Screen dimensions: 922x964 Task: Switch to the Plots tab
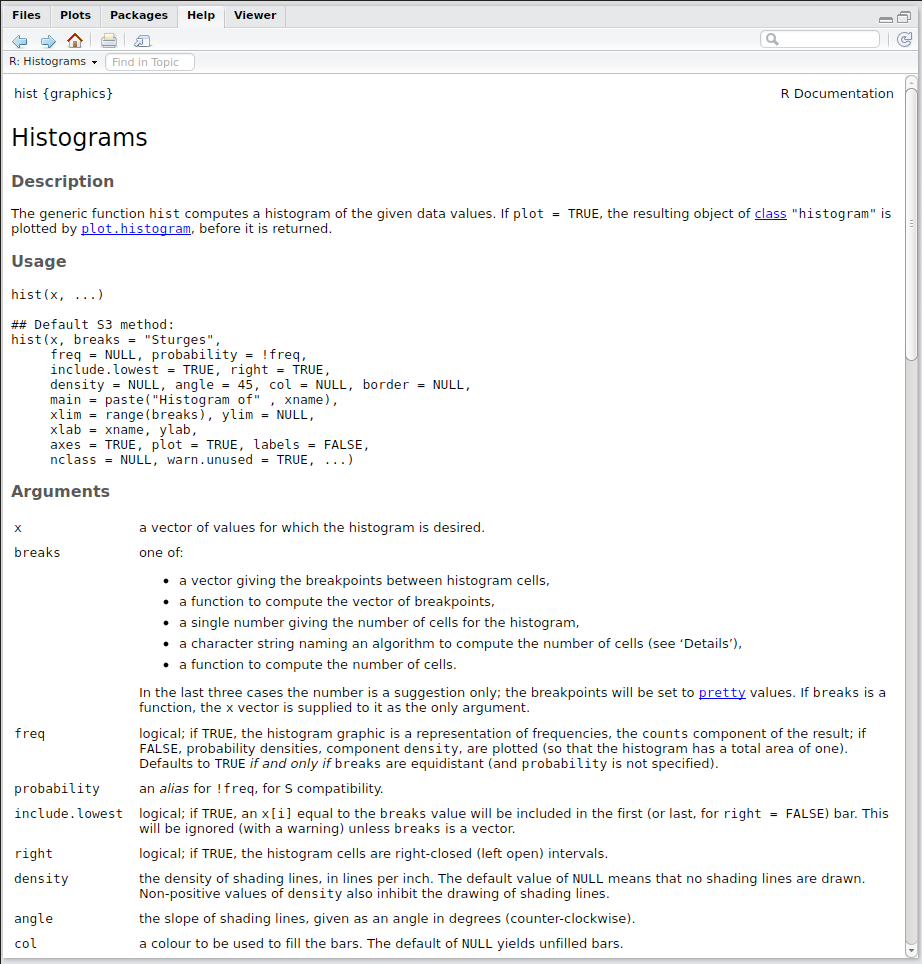pos(75,15)
